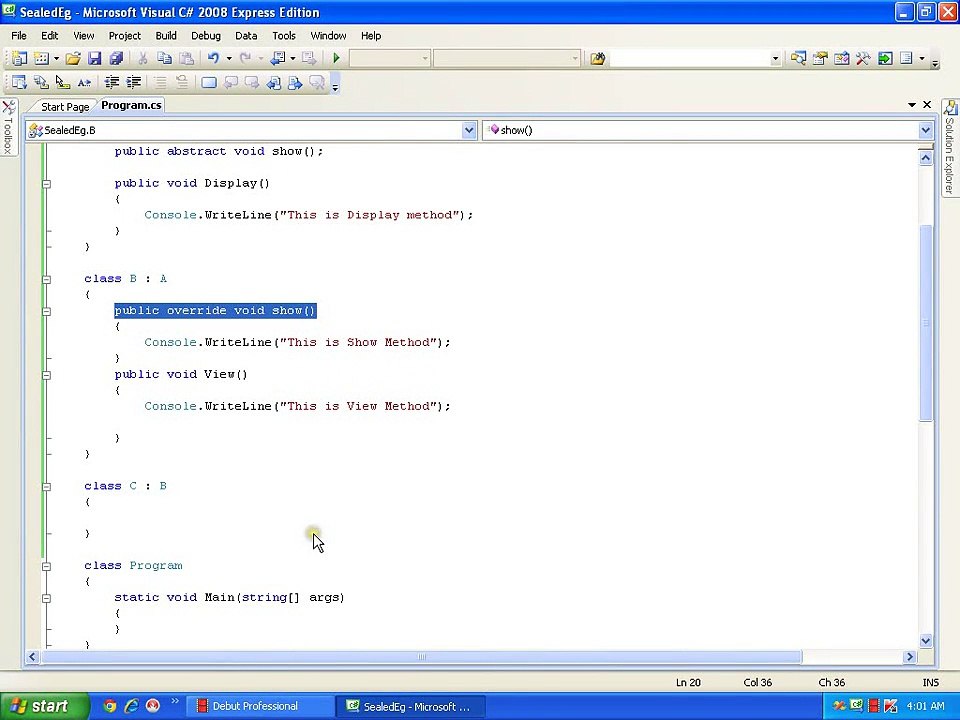Toggle a bookmark on the current line
The width and height of the screenshot is (960, 720).
pos(209,82)
